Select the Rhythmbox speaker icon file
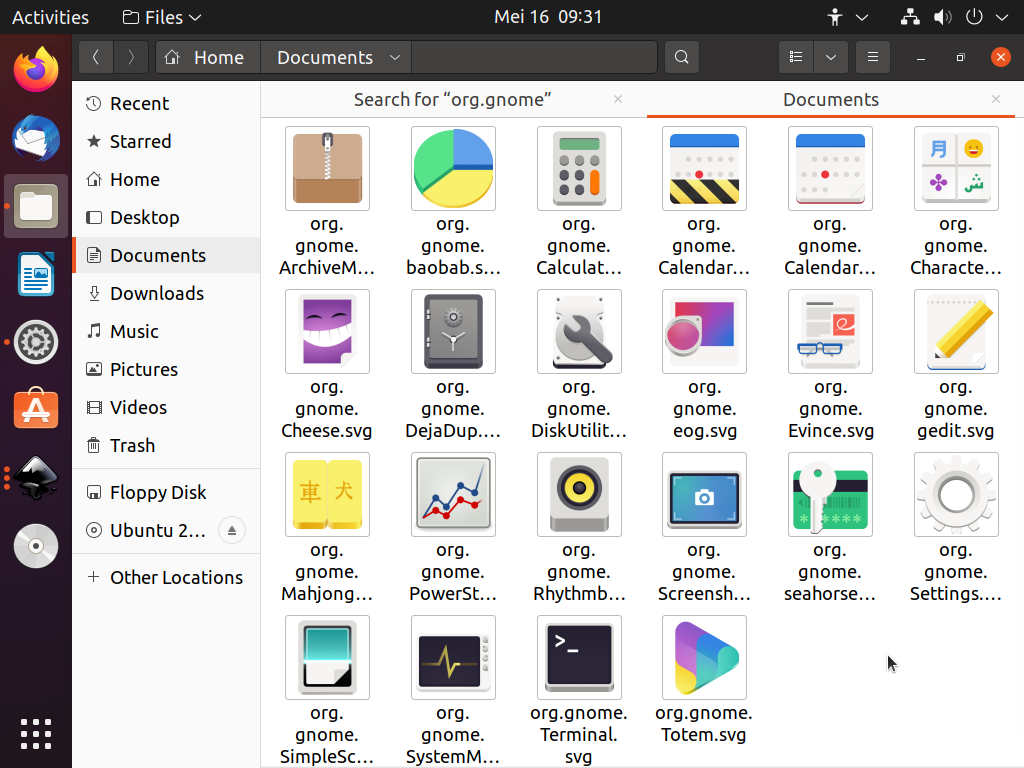 [579, 494]
